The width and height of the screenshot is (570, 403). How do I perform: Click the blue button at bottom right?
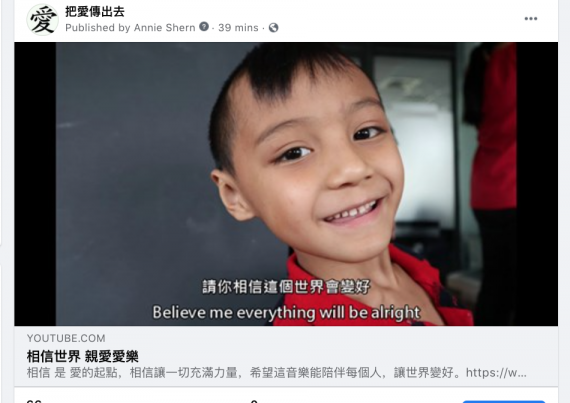click(504, 402)
